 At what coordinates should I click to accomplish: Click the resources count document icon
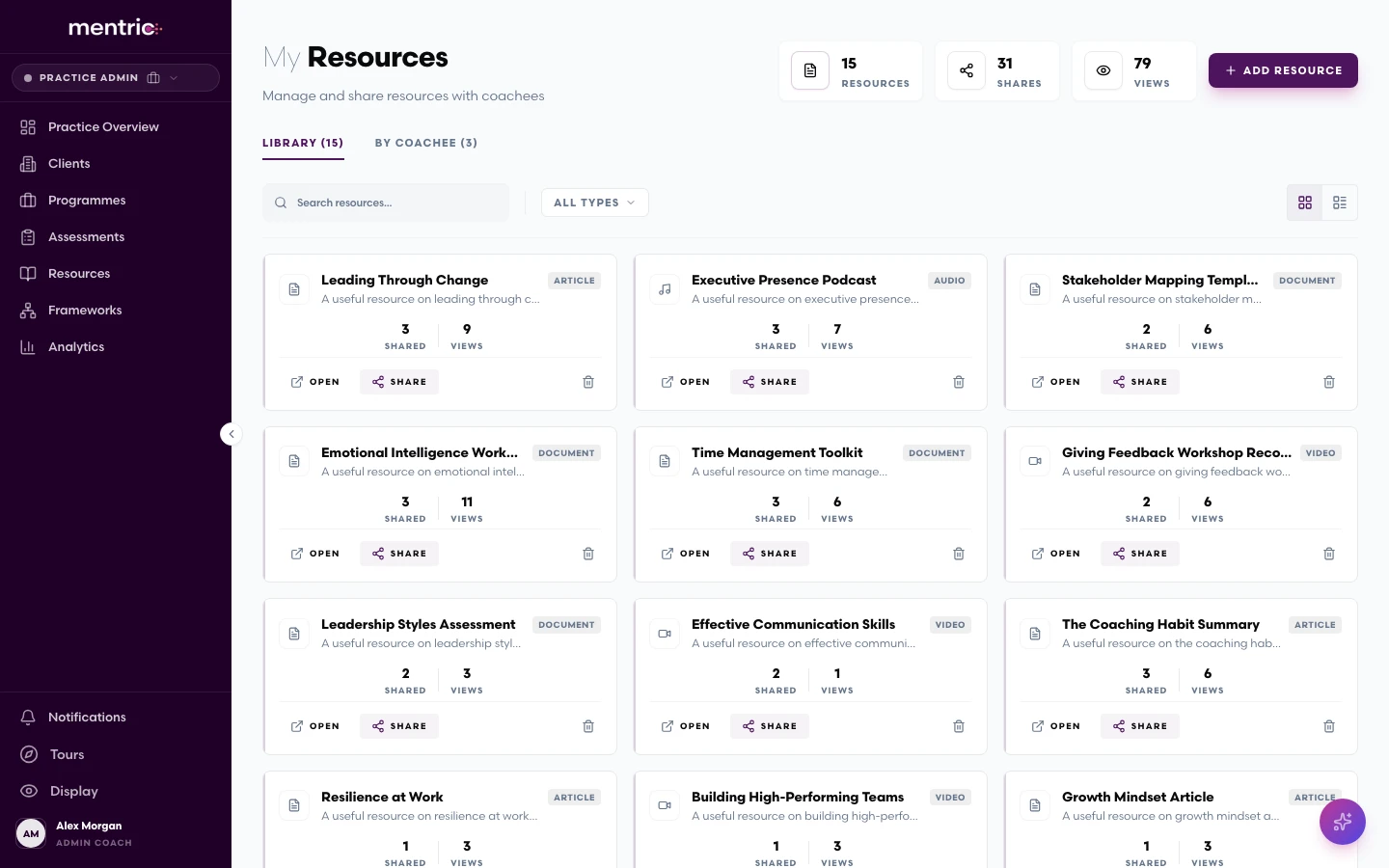click(x=810, y=70)
